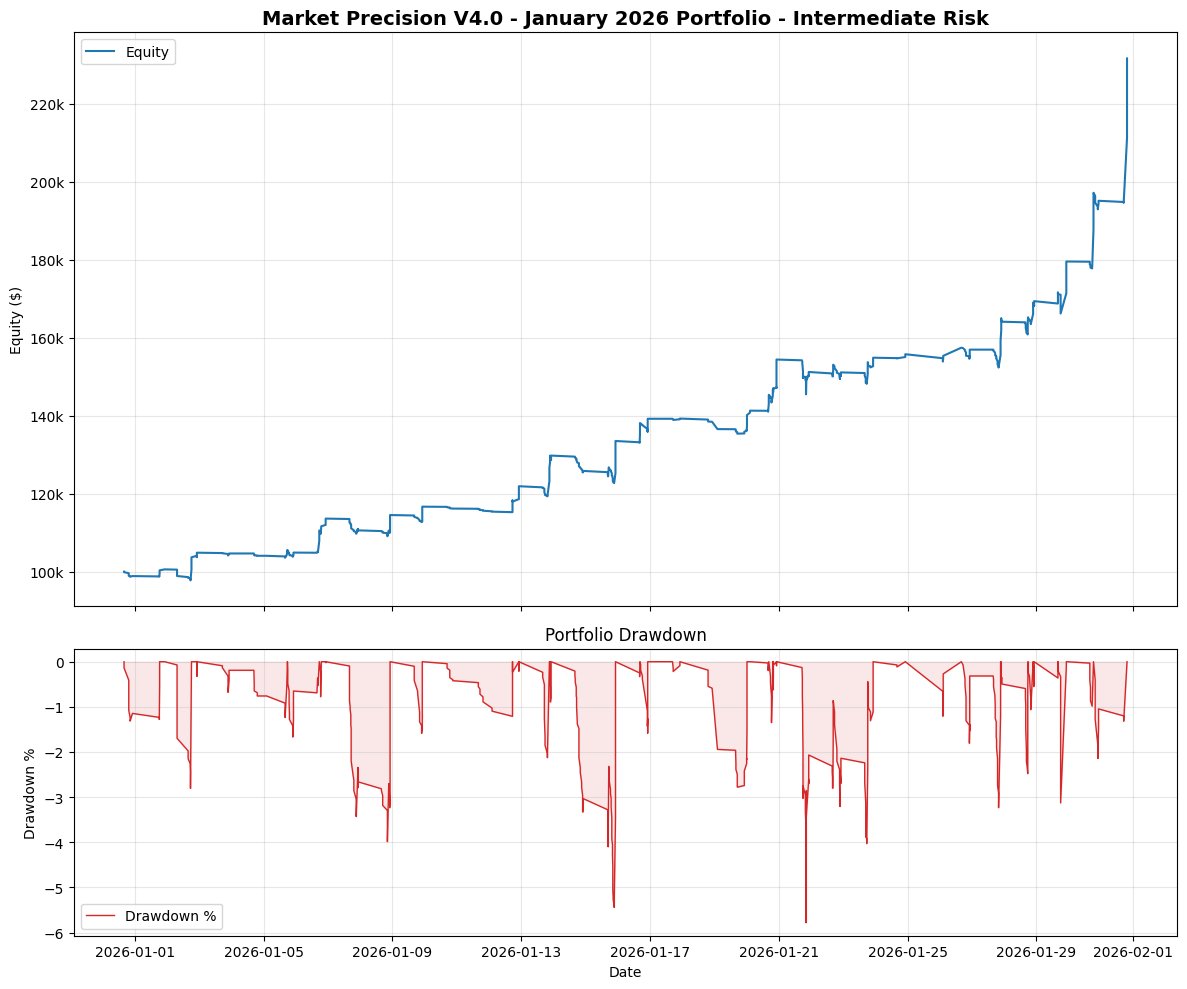Screen dimensions: 1187x989
Task: Click the Date axis label
Action: (x=625, y=971)
